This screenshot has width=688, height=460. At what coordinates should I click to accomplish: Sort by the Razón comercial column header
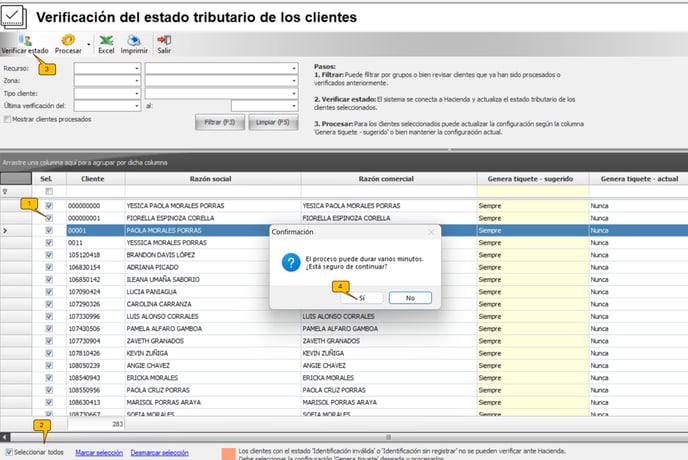pyautogui.click(x=389, y=179)
